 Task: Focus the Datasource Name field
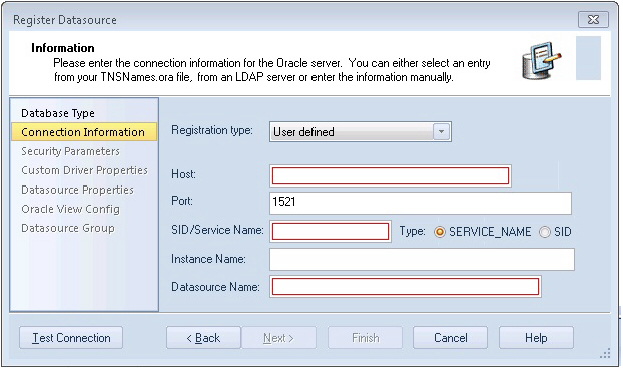click(405, 287)
